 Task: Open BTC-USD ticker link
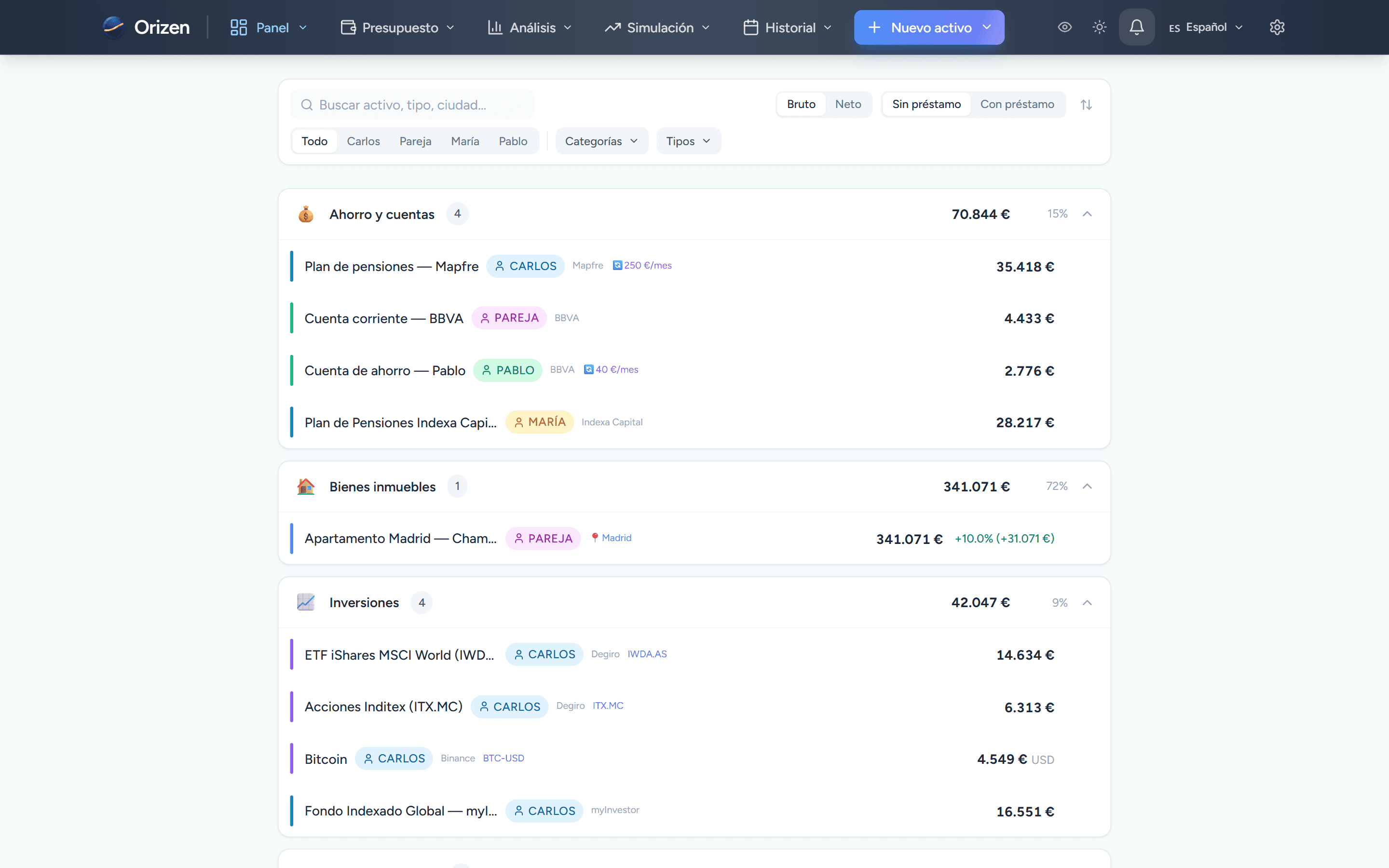504,758
